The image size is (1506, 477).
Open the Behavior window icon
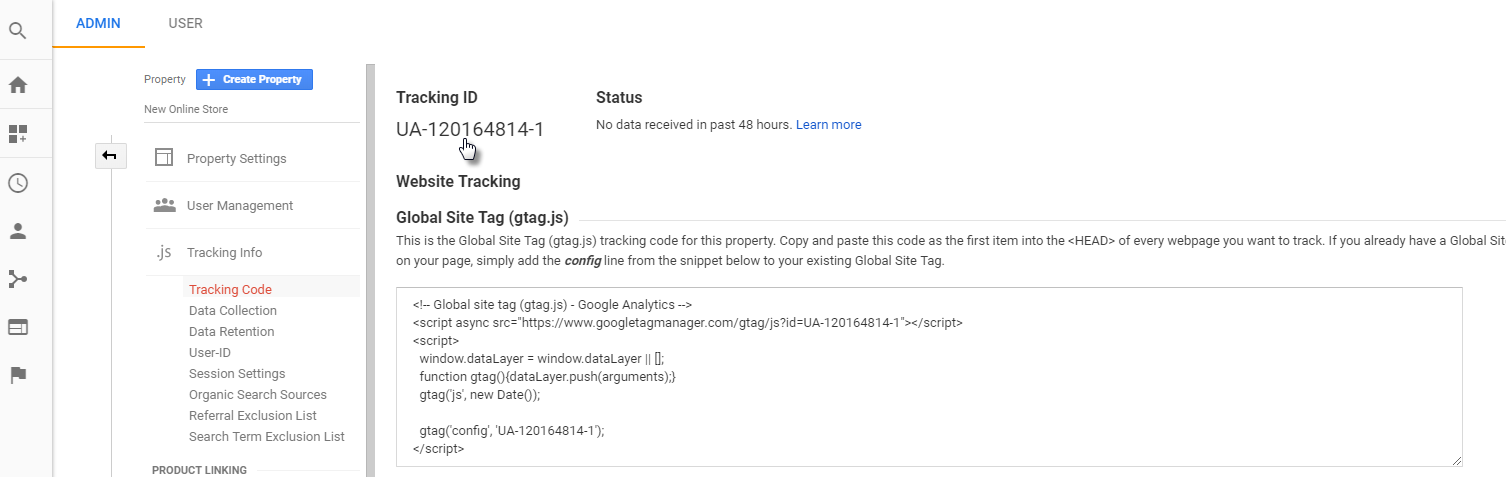pyautogui.click(x=17, y=327)
